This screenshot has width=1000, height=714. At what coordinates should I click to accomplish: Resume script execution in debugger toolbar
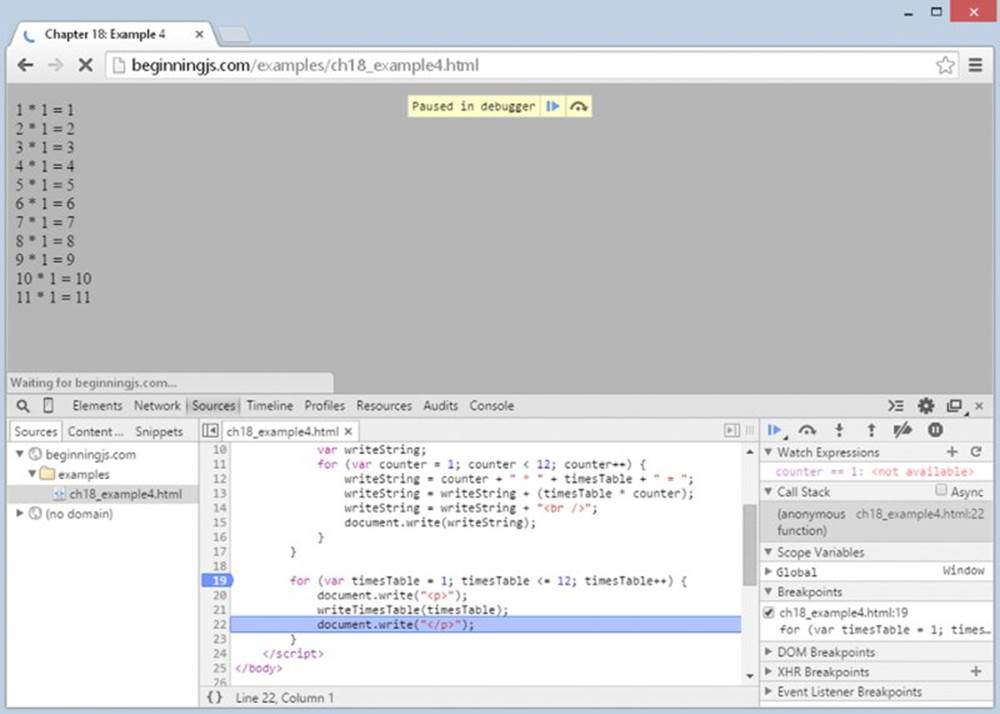(775, 430)
